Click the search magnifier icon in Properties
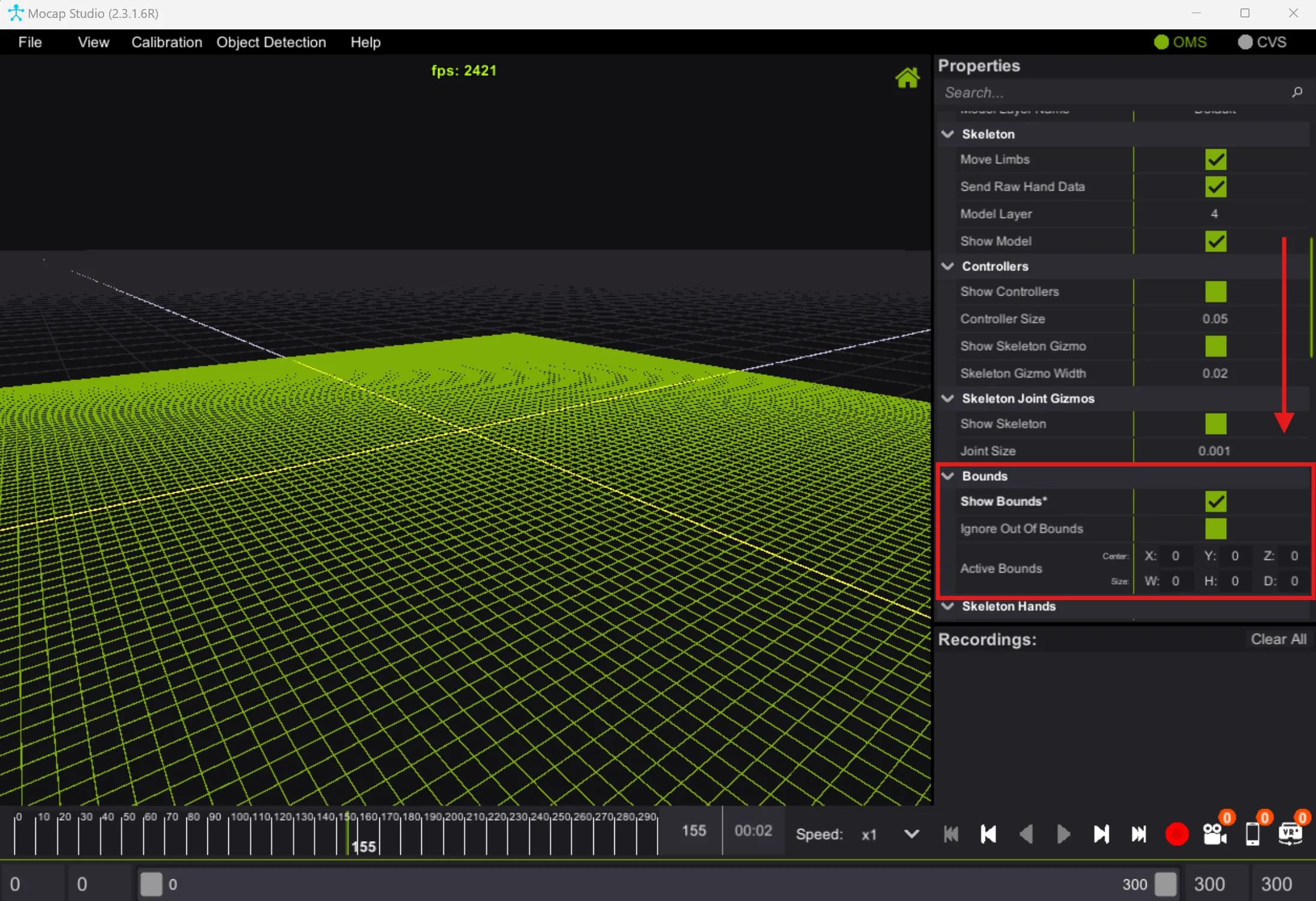The width and height of the screenshot is (1316, 901). (1297, 92)
